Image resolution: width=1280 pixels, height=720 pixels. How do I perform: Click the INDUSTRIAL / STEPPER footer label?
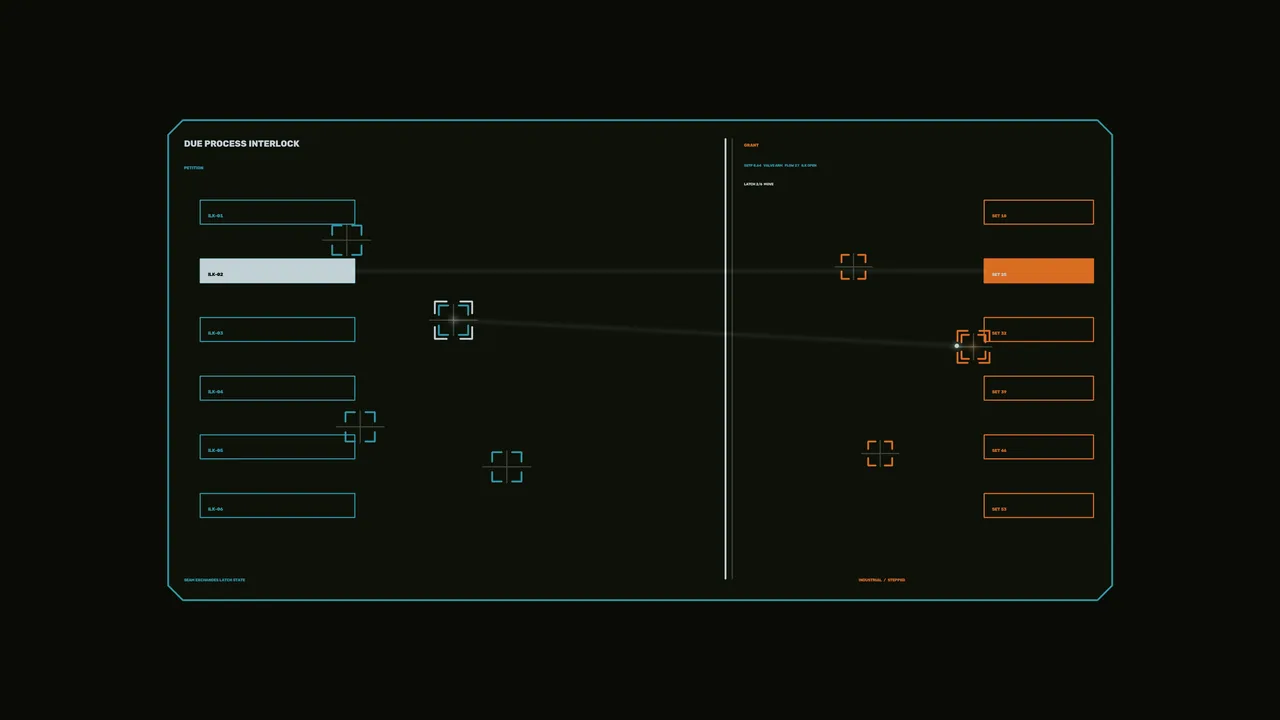(x=882, y=580)
